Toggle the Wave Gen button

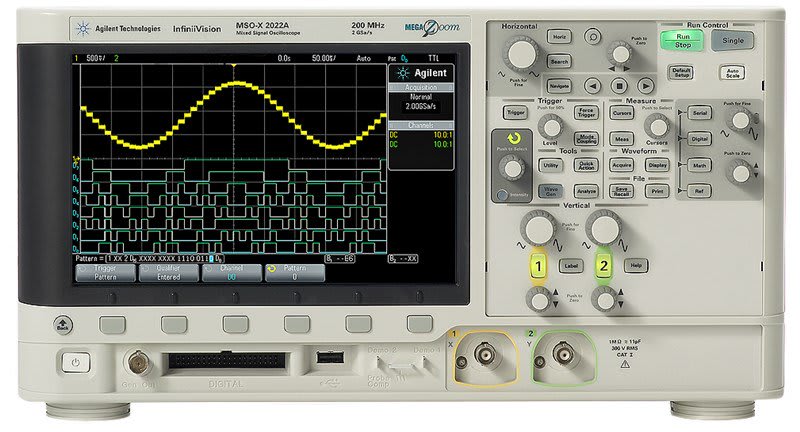tap(551, 191)
